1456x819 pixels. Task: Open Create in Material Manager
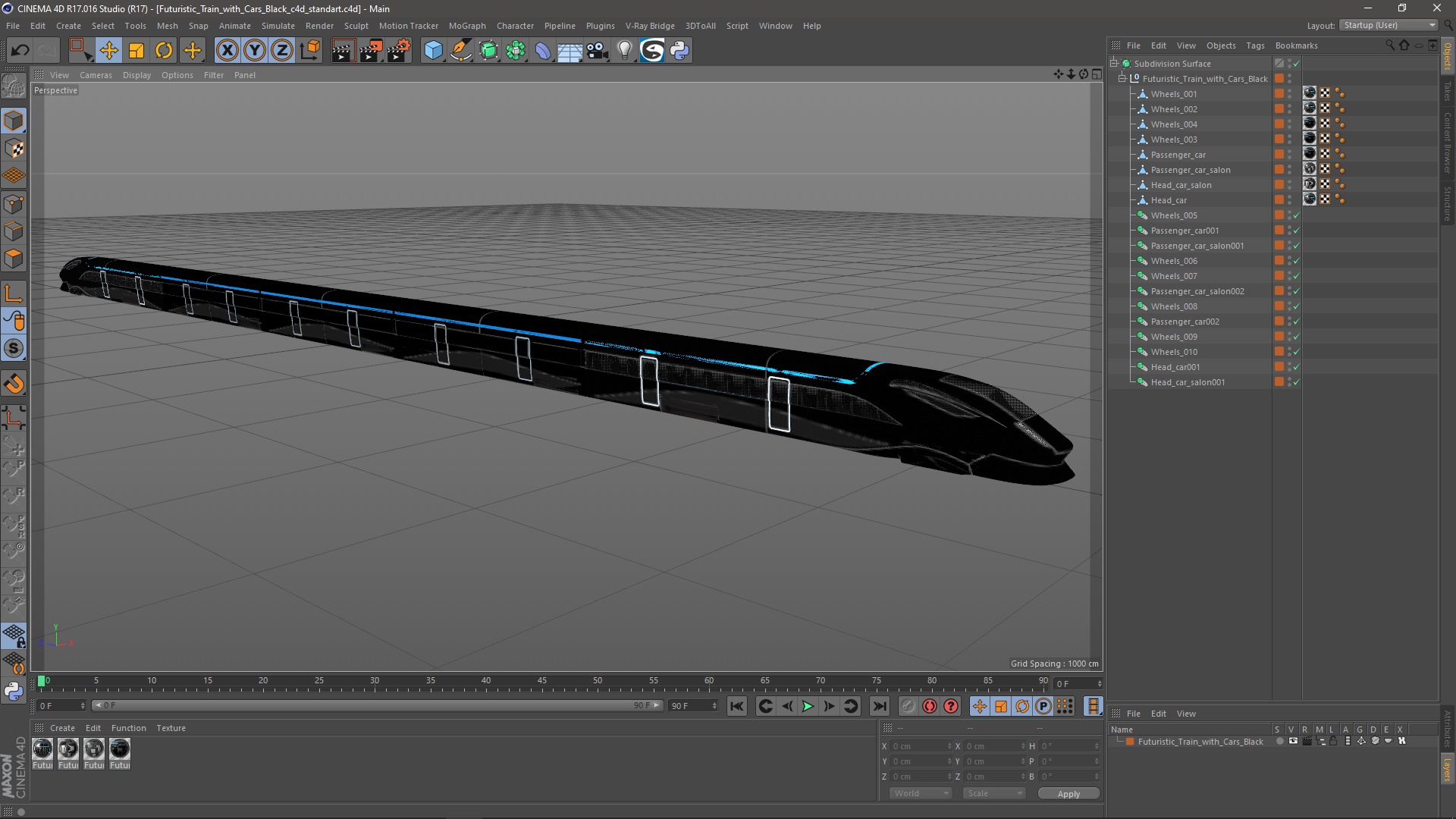coord(62,728)
